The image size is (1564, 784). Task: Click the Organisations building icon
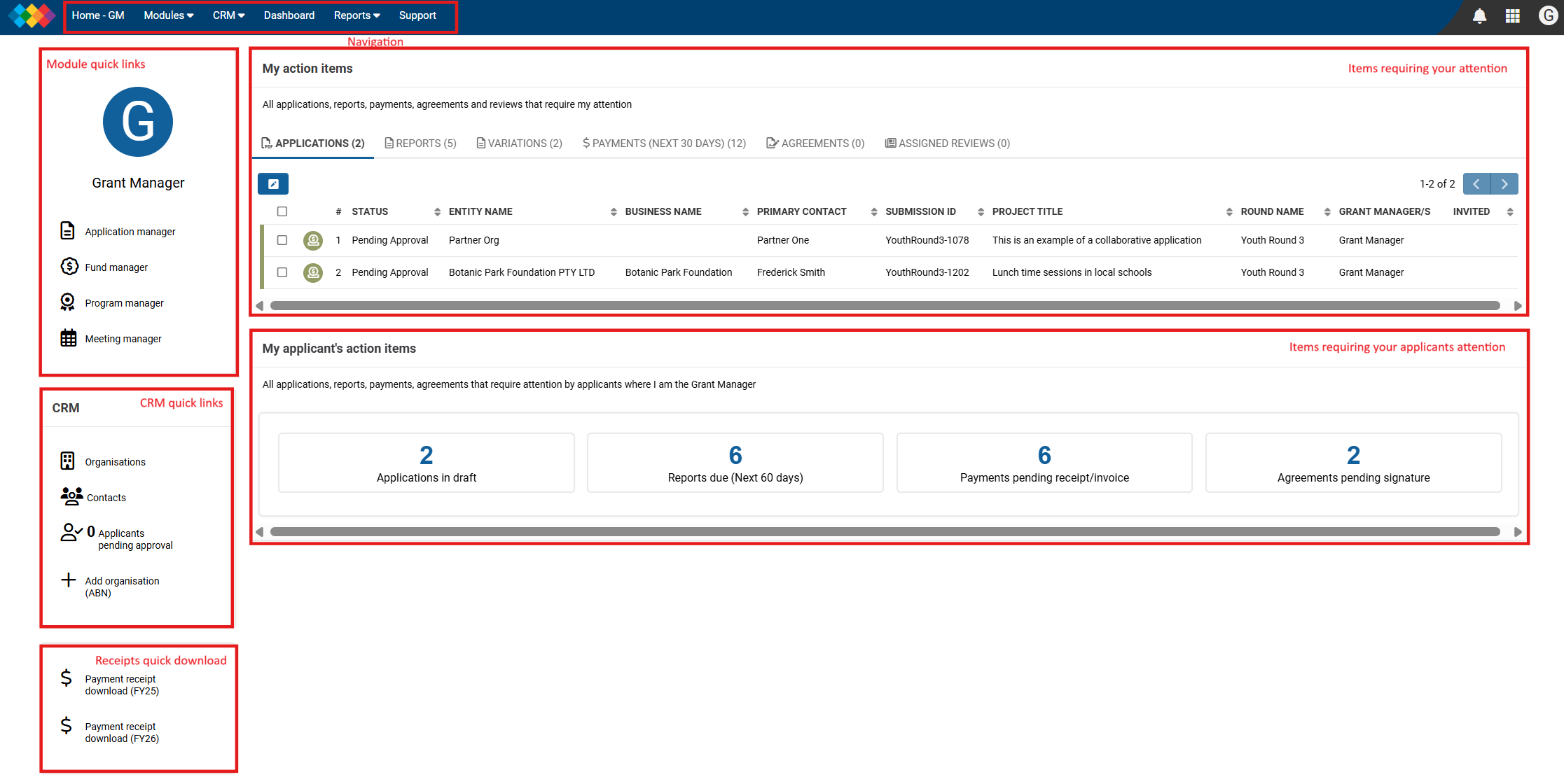(x=67, y=461)
